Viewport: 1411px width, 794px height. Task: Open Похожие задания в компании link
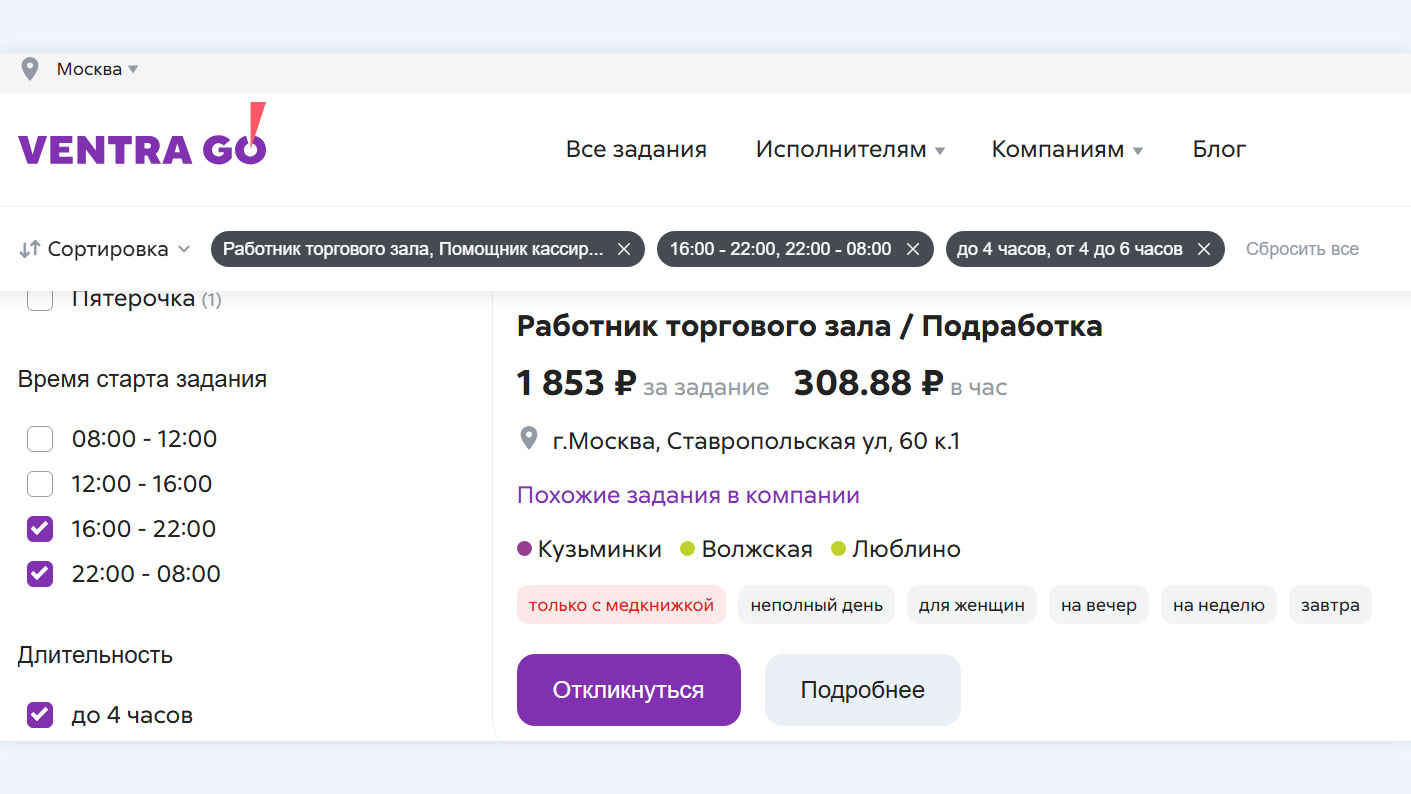688,495
